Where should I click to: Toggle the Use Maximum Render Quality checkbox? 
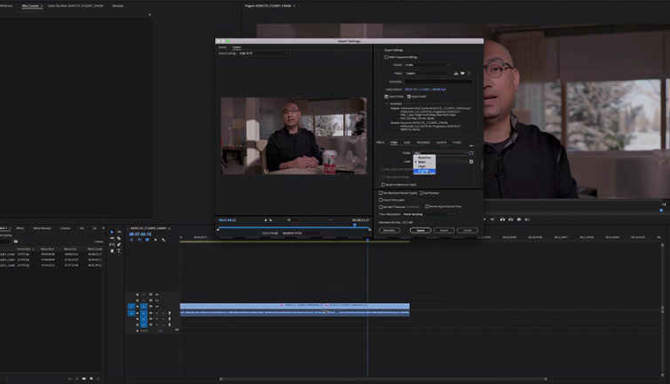[381, 193]
